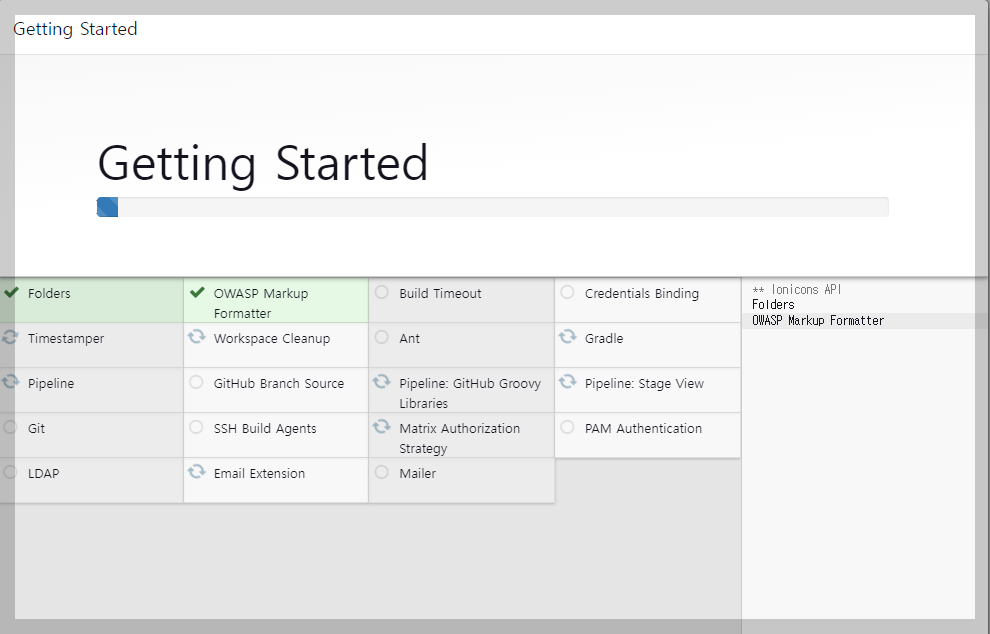Click the pending circle beside LDAP
The height and width of the screenshot is (634, 990).
tap(9, 472)
